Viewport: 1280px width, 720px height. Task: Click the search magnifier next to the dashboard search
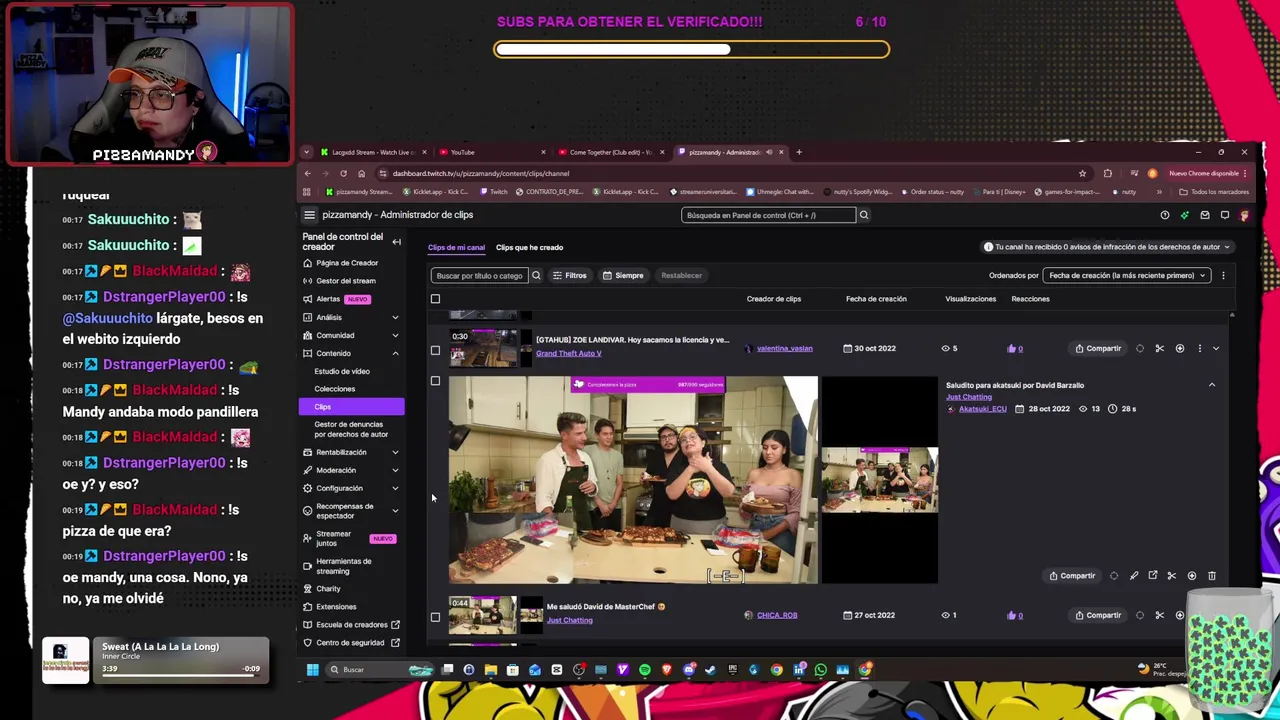864,215
